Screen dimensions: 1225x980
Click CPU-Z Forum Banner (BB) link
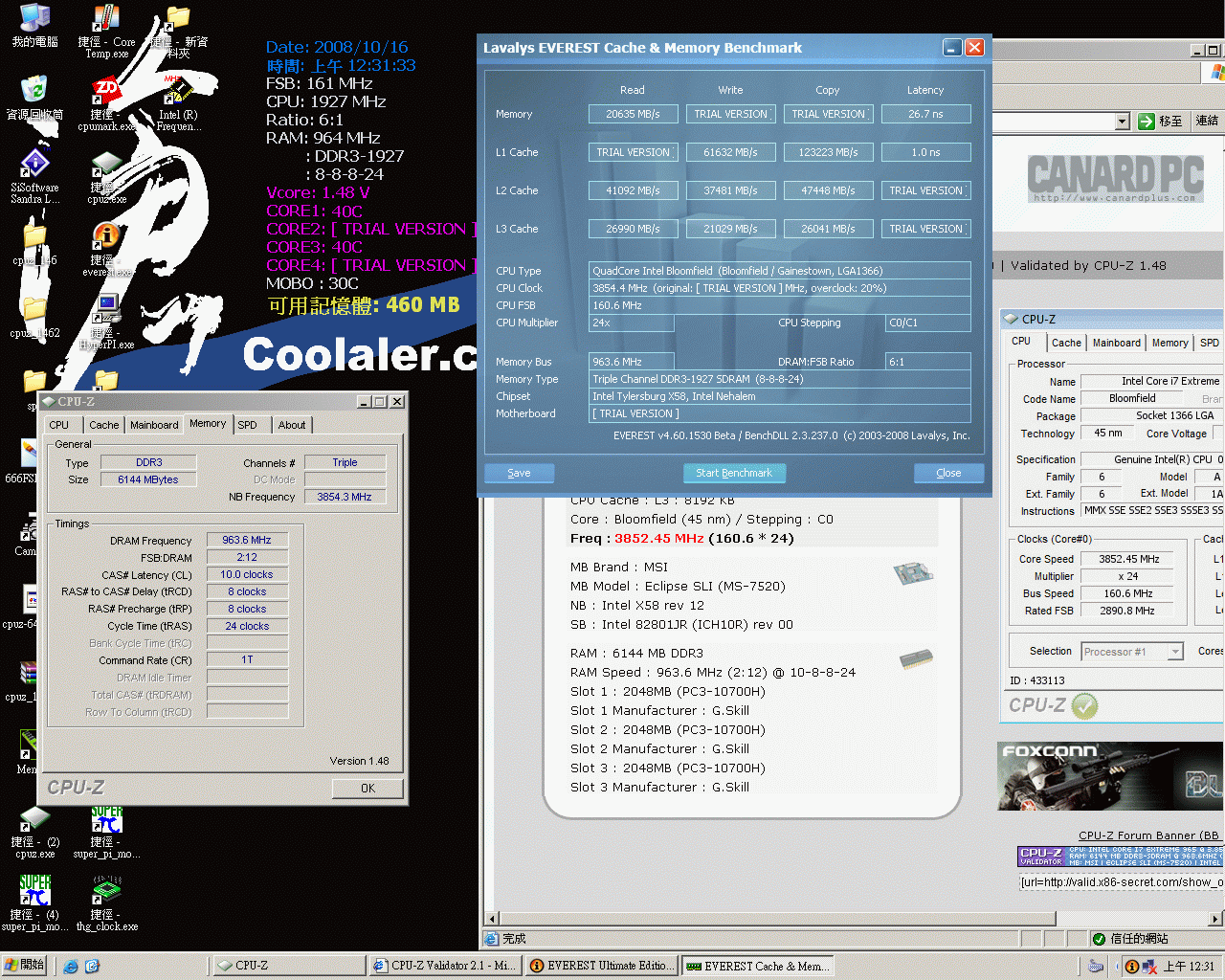point(1148,835)
